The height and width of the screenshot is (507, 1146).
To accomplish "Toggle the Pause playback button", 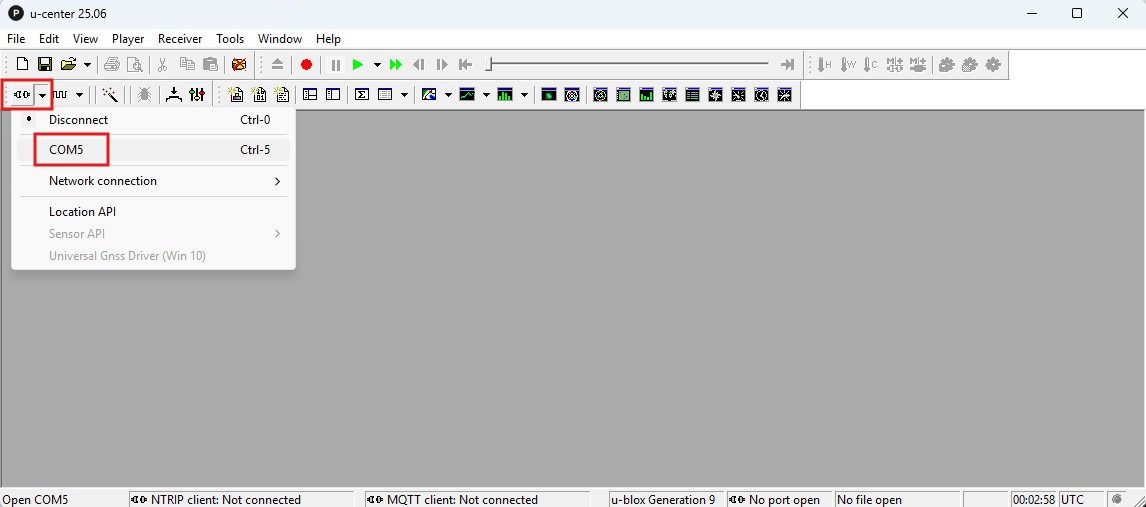I will tap(335, 65).
